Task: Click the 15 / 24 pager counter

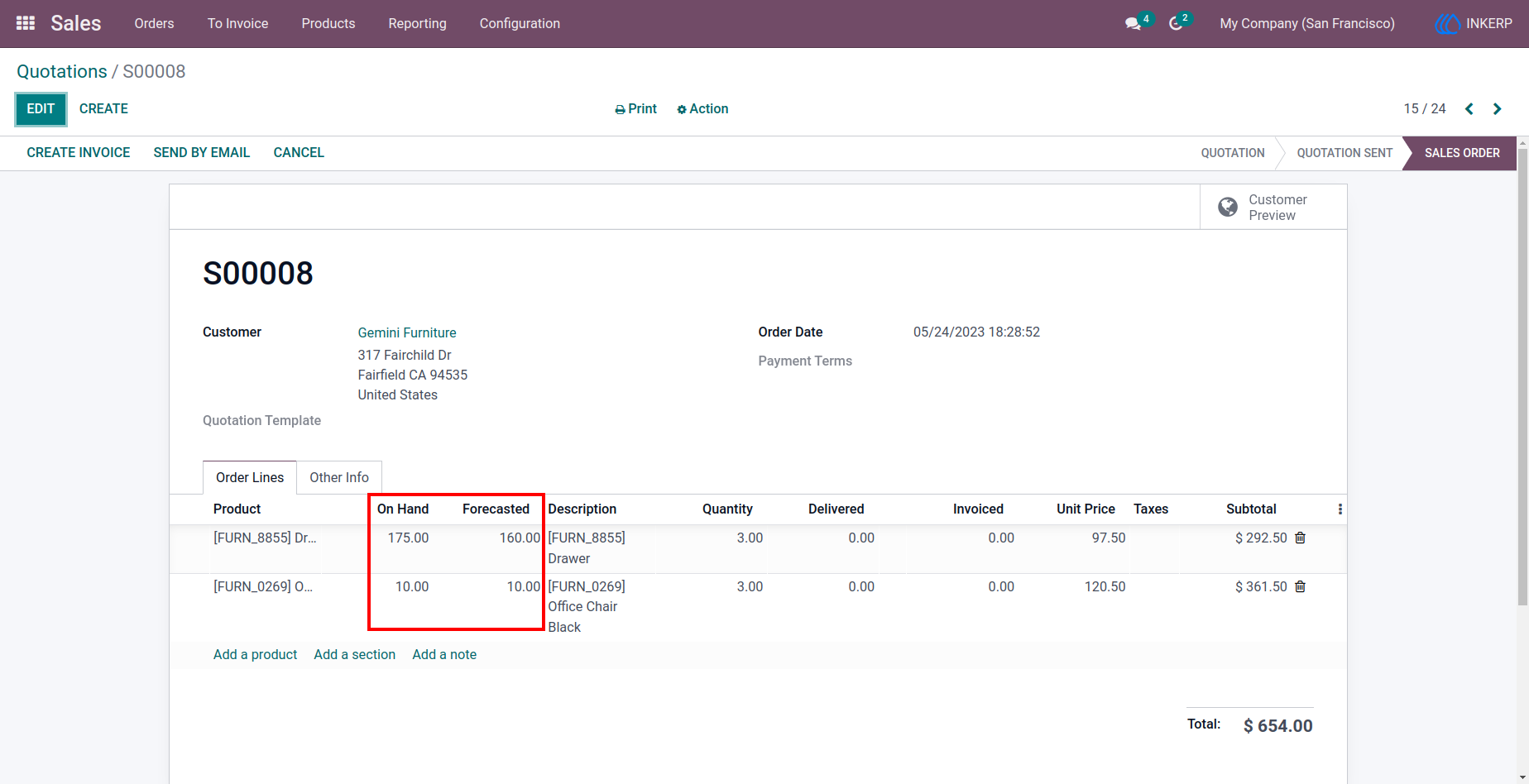Action: click(x=1425, y=109)
